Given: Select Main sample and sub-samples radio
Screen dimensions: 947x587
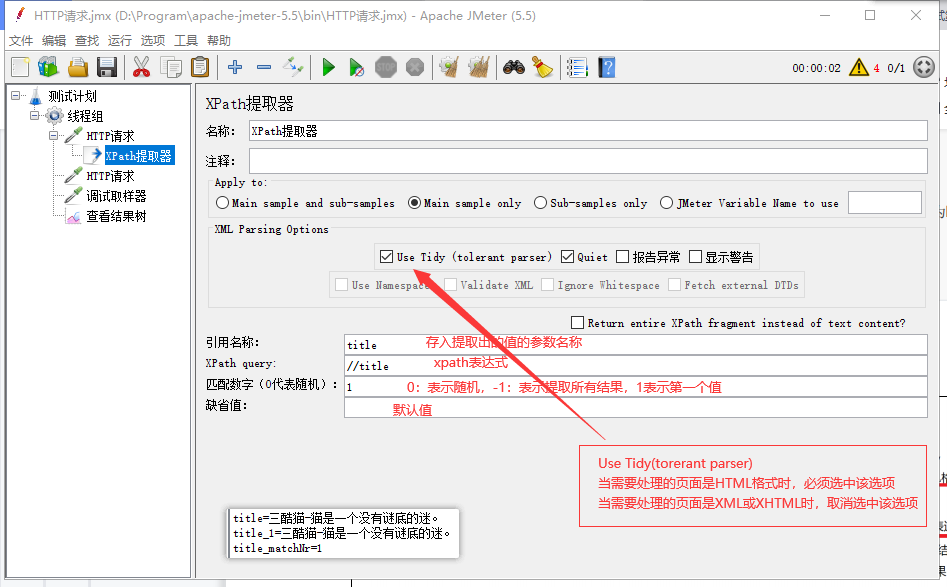Looking at the screenshot, I should click(222, 203).
